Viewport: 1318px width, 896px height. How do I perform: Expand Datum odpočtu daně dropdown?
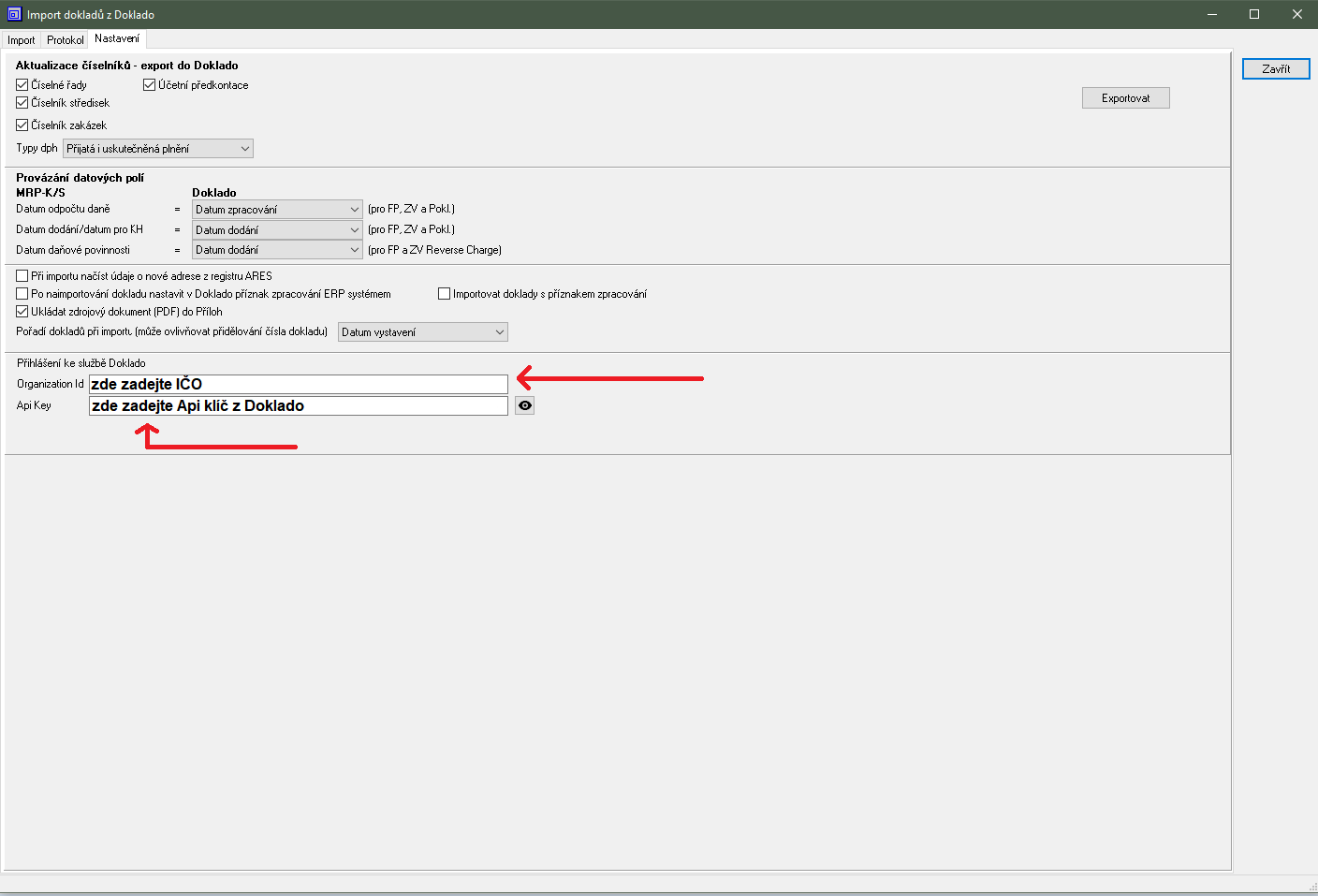coord(276,210)
